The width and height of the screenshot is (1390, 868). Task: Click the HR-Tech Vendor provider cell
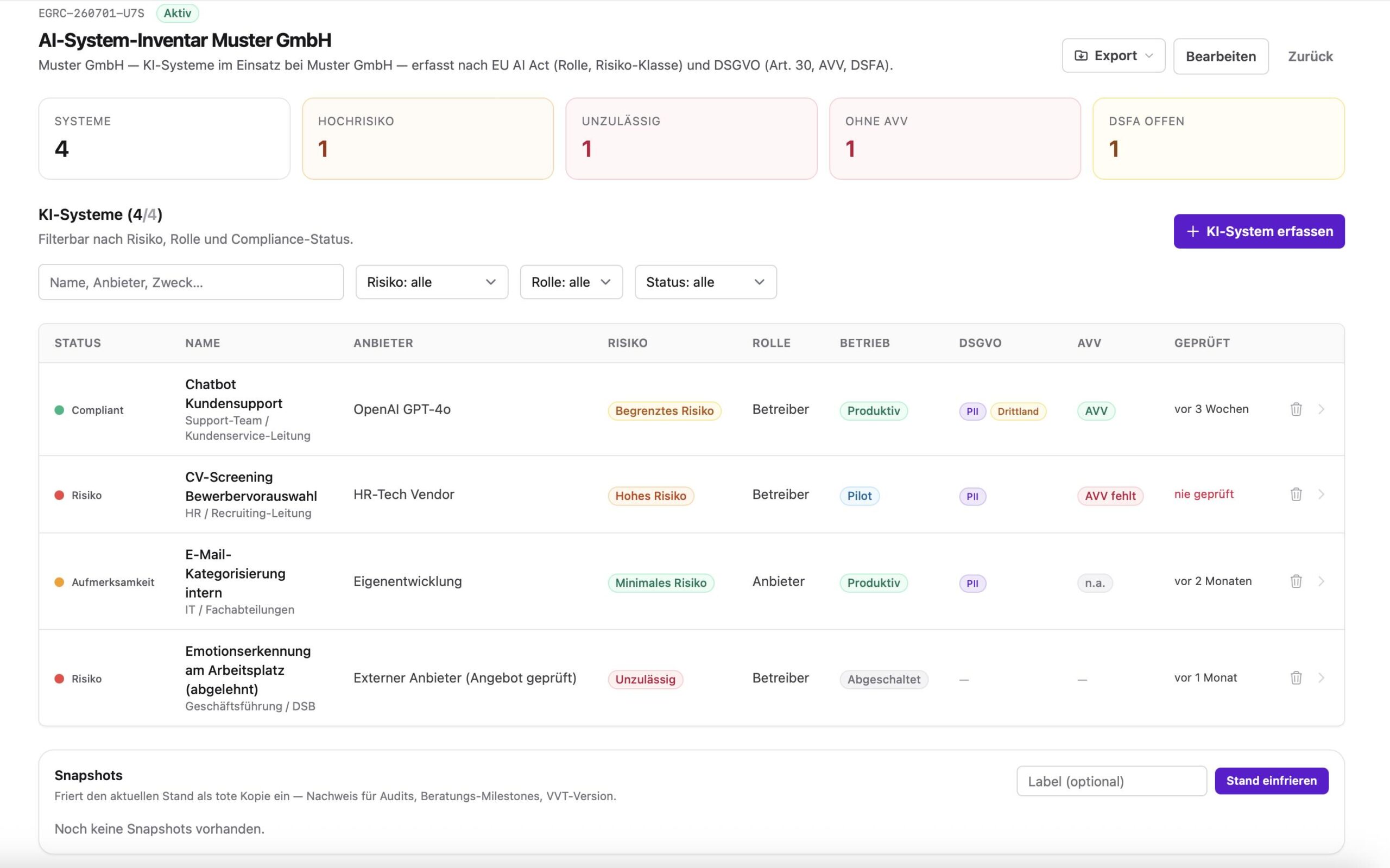point(403,495)
